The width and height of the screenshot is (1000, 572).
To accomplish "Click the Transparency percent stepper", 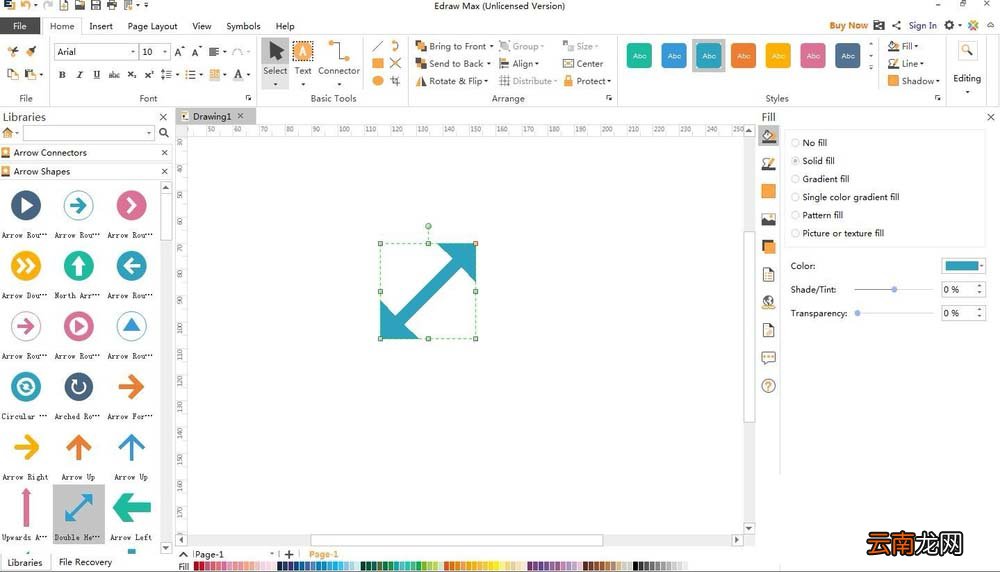I will pyautogui.click(x=980, y=313).
